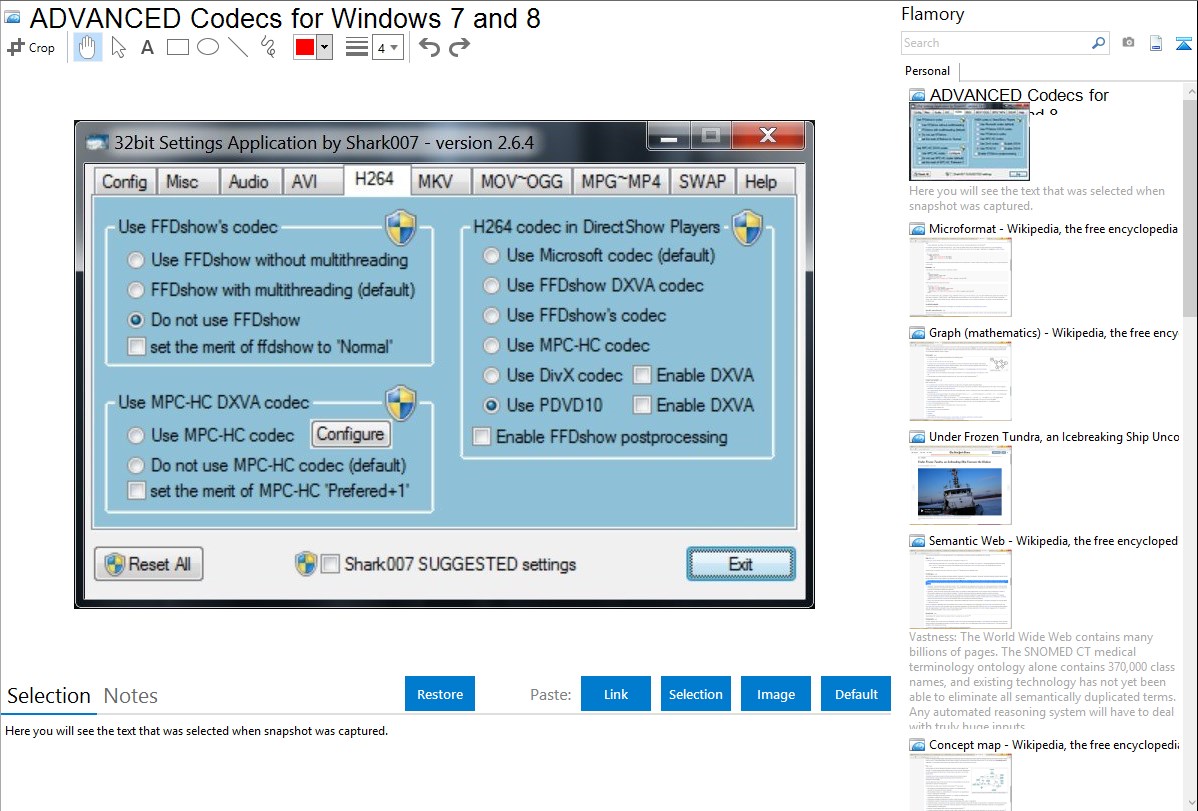Click the shield icon in DirectShow Players group
The height and width of the screenshot is (811, 1198).
tap(746, 228)
